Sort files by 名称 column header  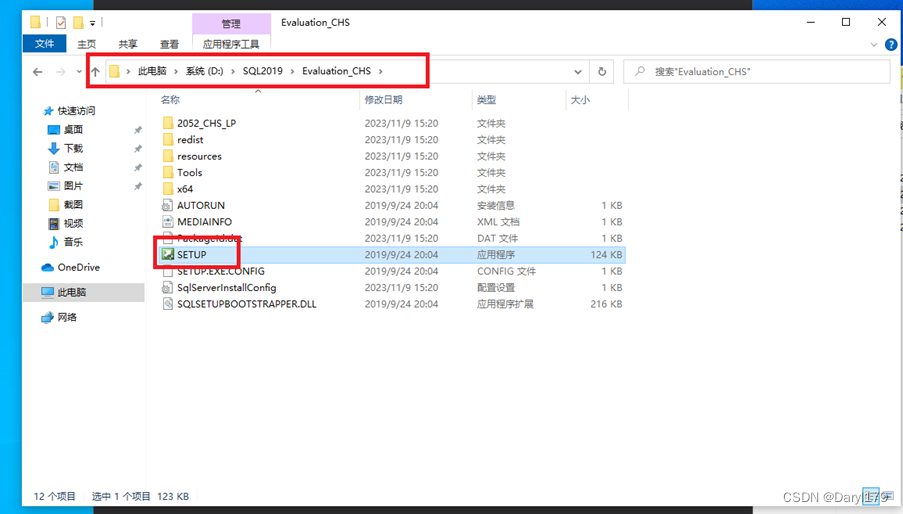(170, 100)
